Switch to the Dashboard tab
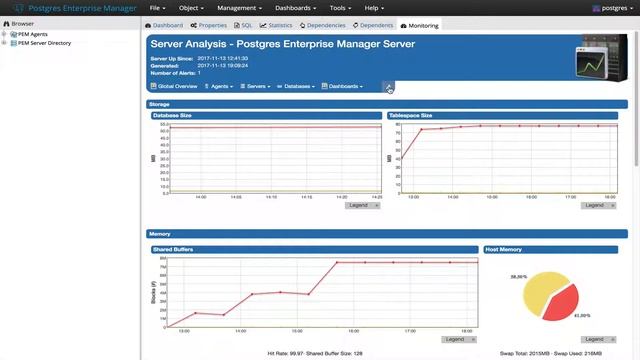 164,25
